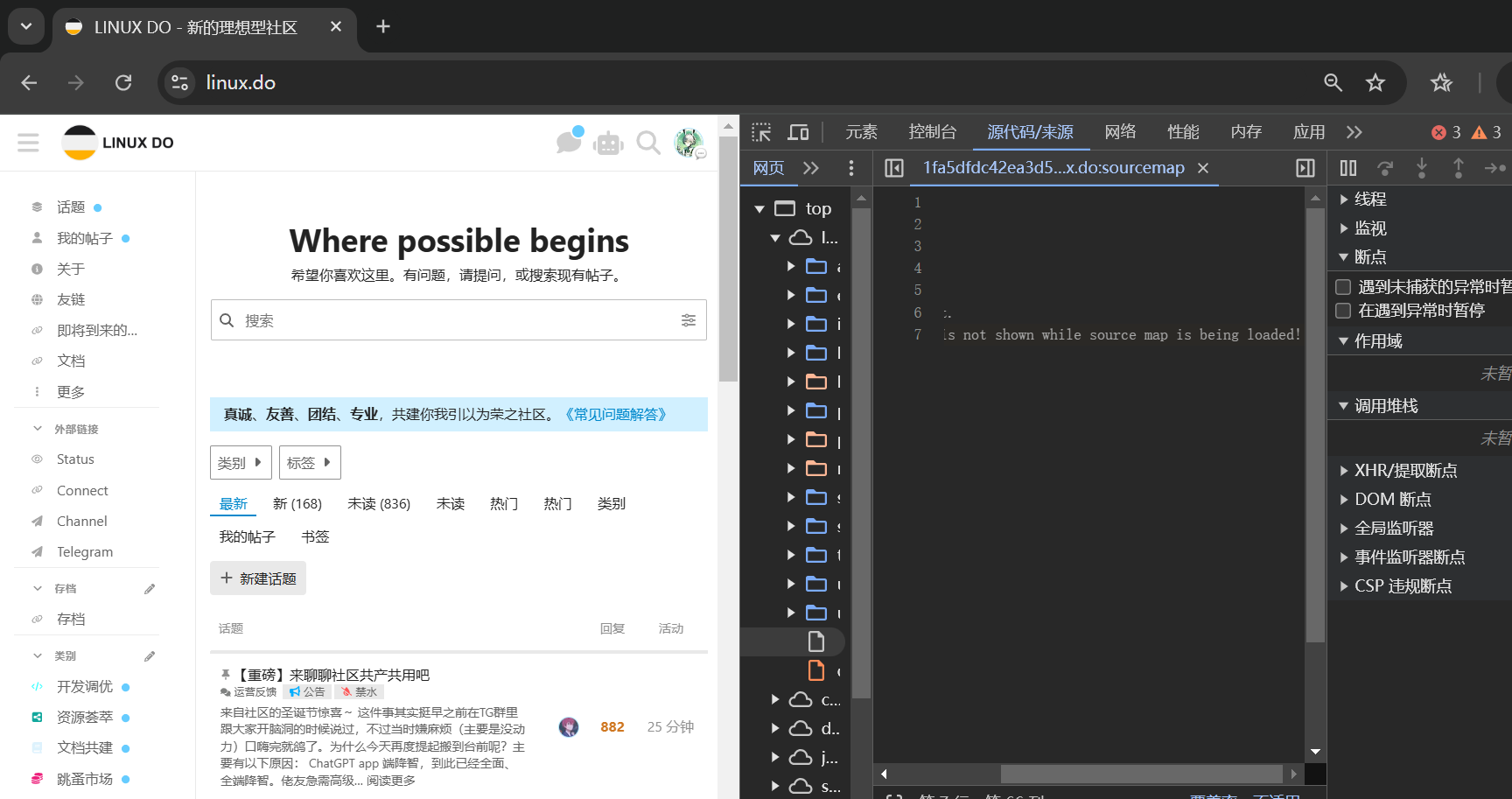Open the 常见问题解答 link
This screenshot has height=799, width=1512.
point(616,415)
